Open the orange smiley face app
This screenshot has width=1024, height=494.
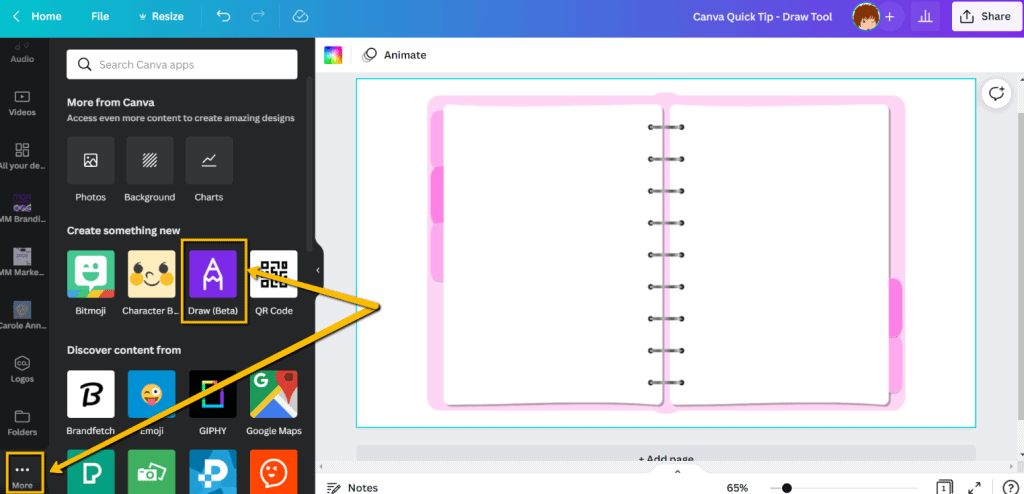(274, 471)
